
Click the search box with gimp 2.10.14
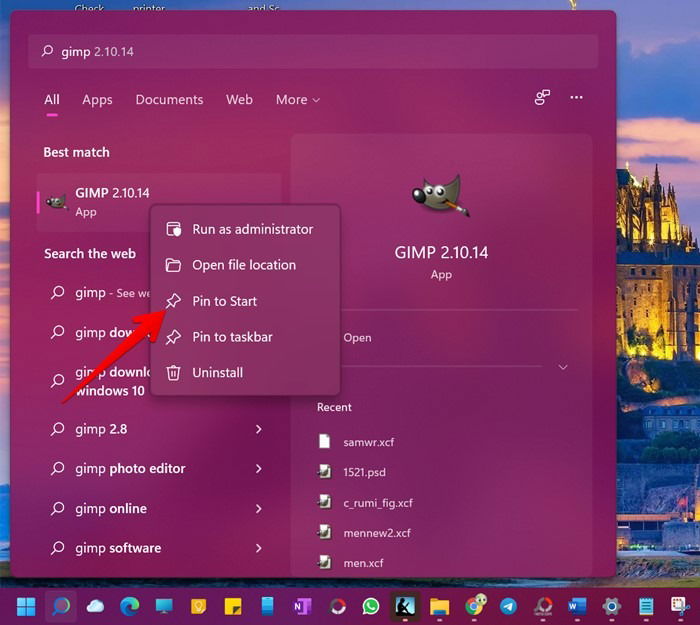click(312, 52)
